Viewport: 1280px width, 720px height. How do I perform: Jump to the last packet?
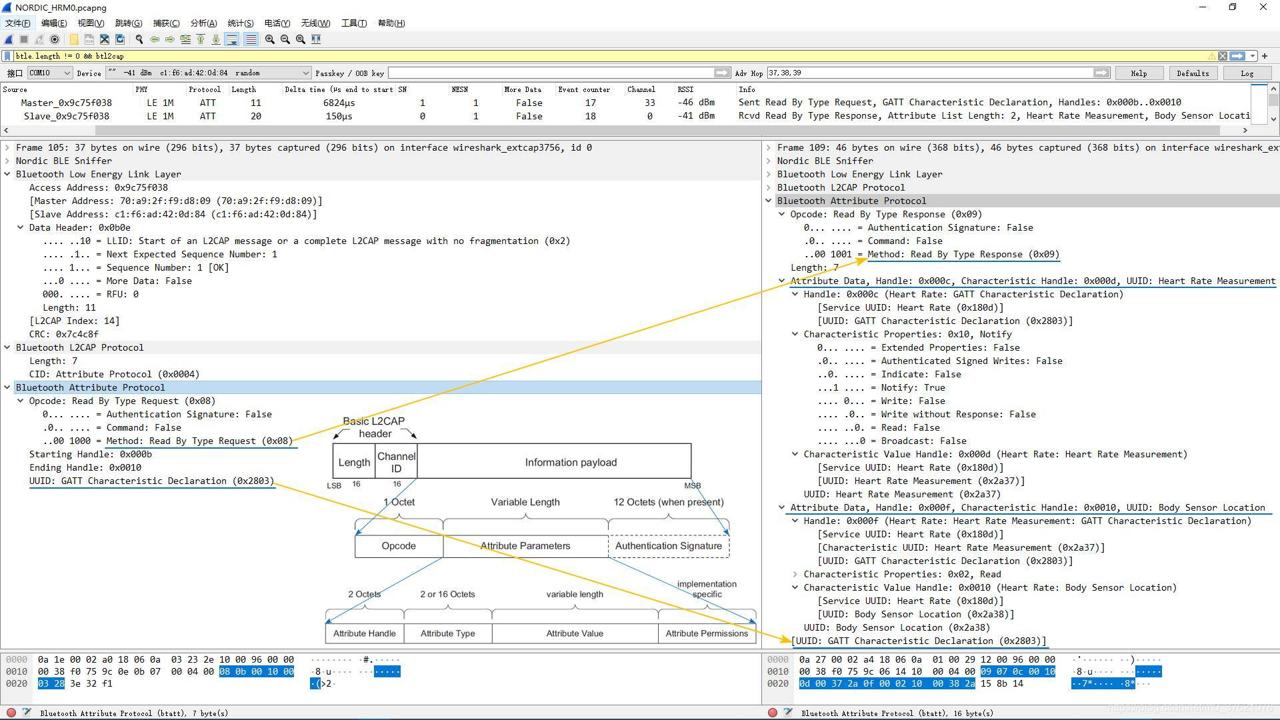[x=215, y=39]
